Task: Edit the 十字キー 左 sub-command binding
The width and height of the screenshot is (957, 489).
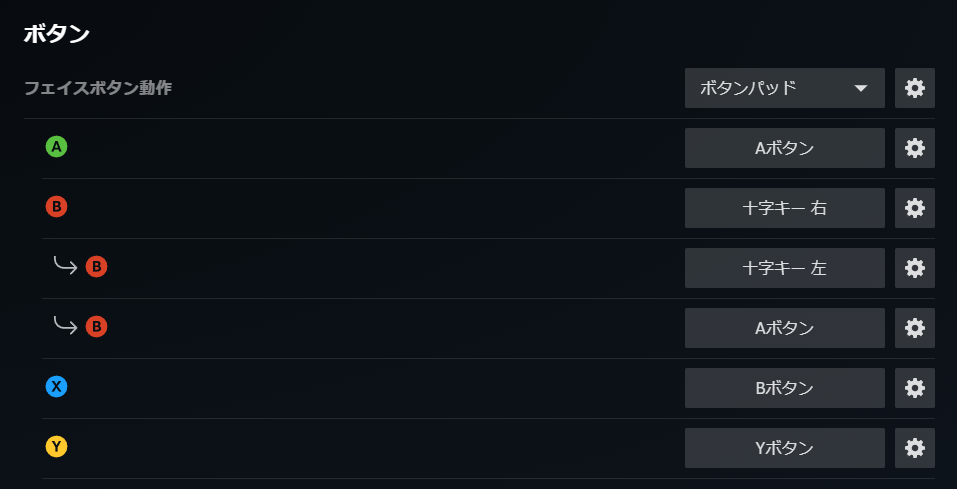Action: [x=784, y=268]
